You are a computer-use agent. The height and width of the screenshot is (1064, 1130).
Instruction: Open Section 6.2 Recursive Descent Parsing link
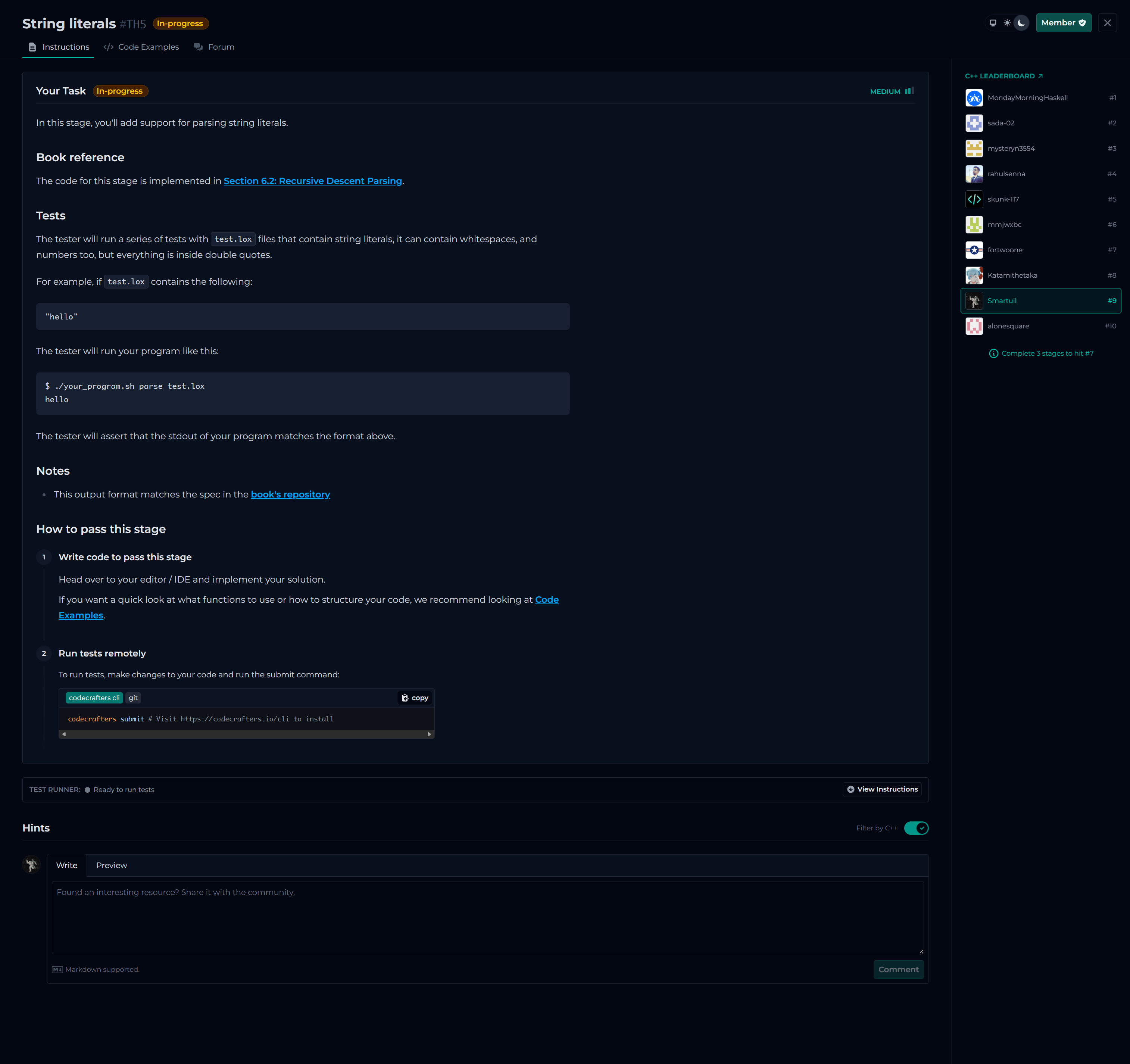click(x=313, y=181)
